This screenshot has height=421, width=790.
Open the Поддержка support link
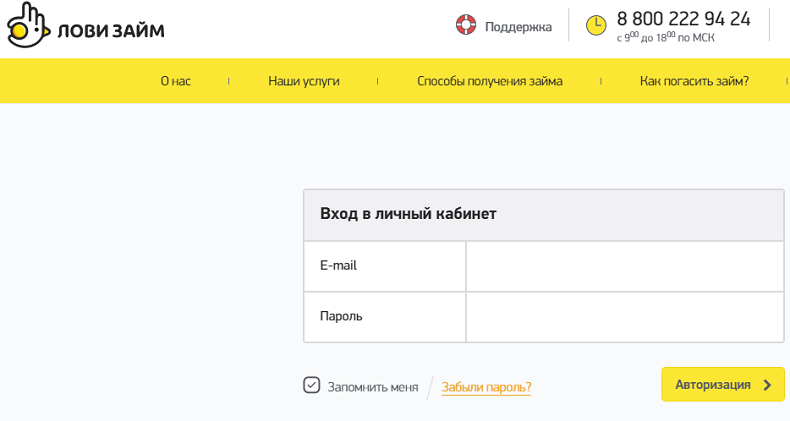pos(518,27)
